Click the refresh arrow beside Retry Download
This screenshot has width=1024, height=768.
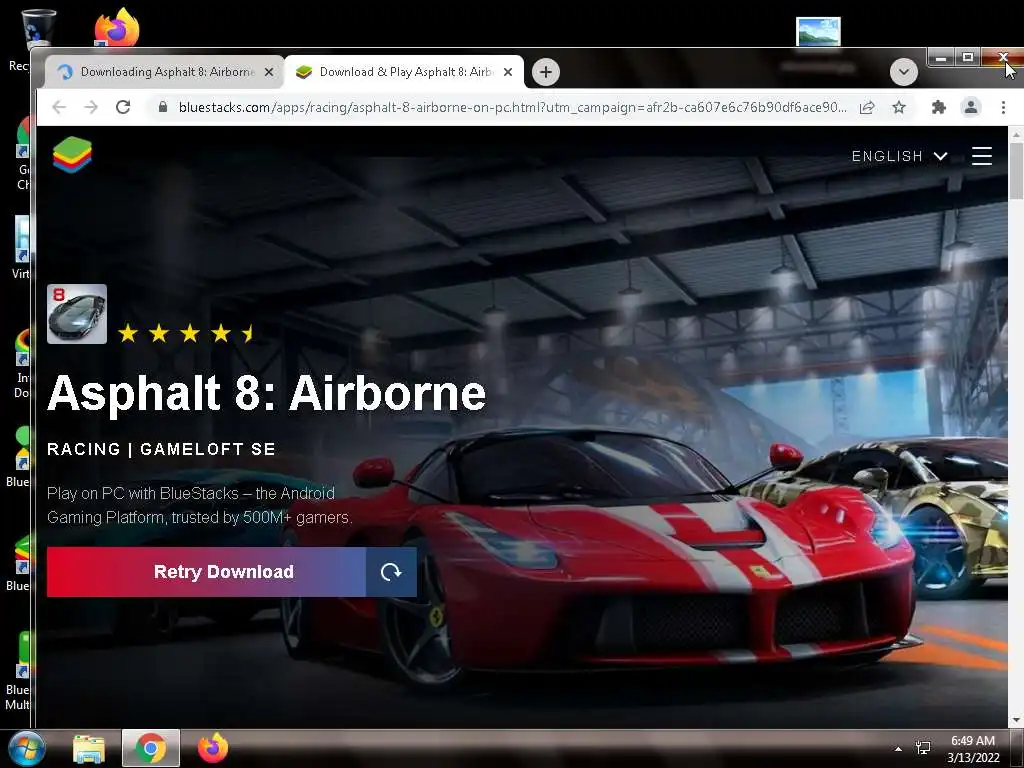[x=391, y=572]
